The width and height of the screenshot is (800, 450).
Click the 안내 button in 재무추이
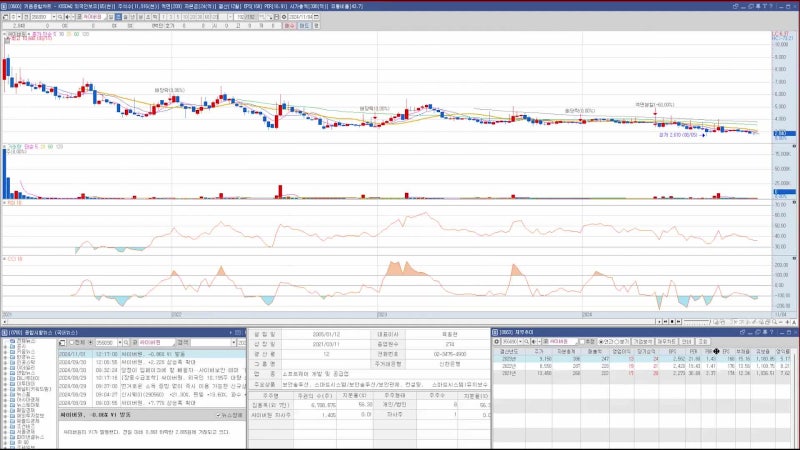686,342
